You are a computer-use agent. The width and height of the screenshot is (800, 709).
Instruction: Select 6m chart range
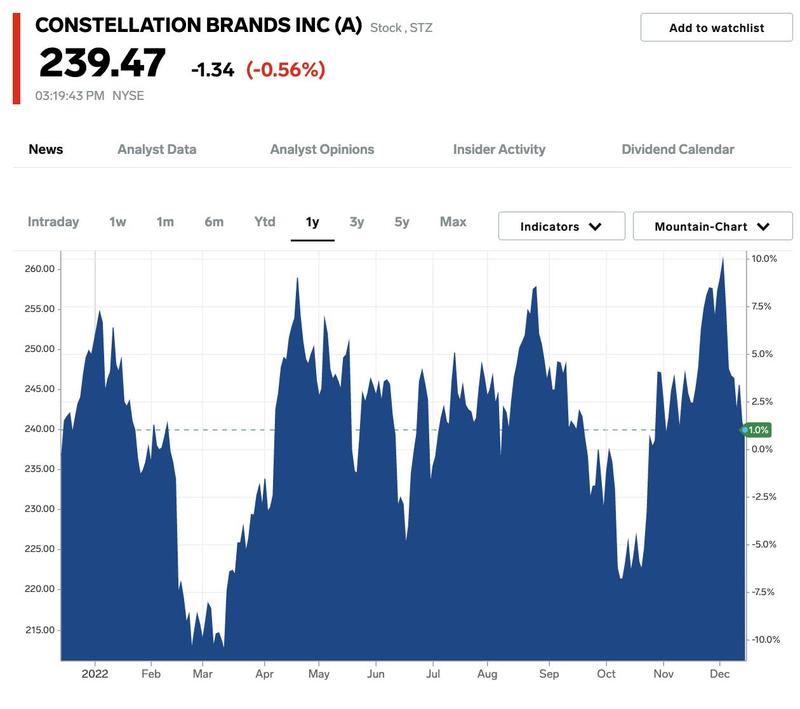point(214,222)
